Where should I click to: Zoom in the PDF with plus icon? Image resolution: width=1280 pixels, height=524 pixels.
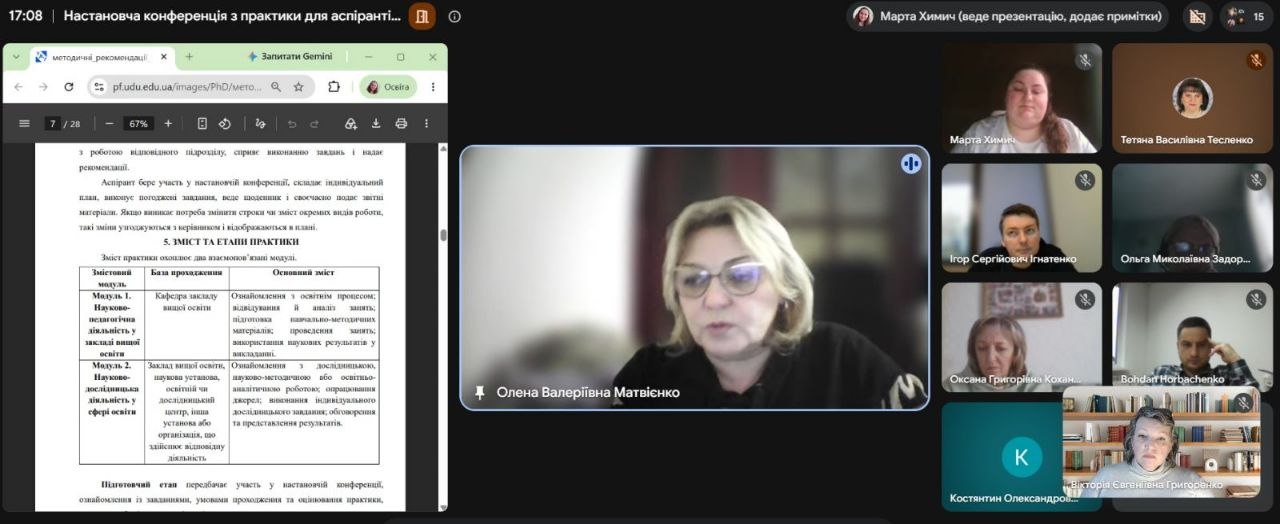tap(168, 124)
